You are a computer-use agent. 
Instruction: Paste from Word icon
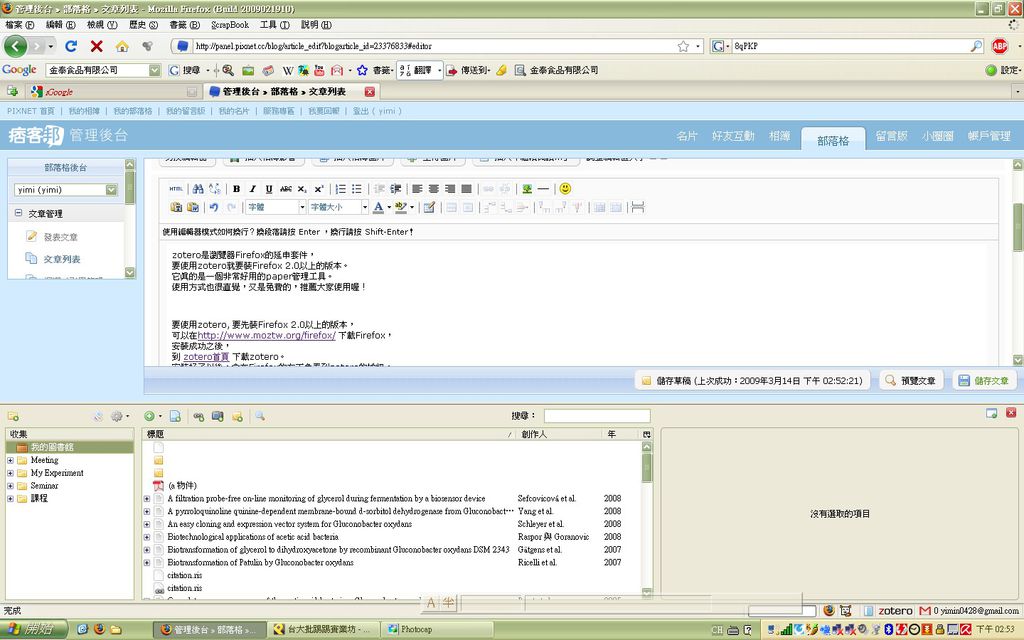(x=193, y=207)
